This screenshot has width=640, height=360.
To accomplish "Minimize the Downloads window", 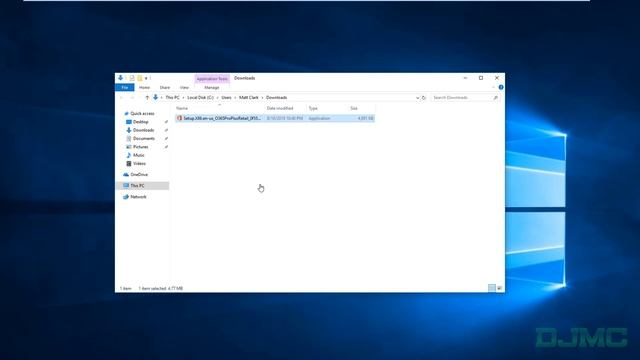I will [x=465, y=78].
